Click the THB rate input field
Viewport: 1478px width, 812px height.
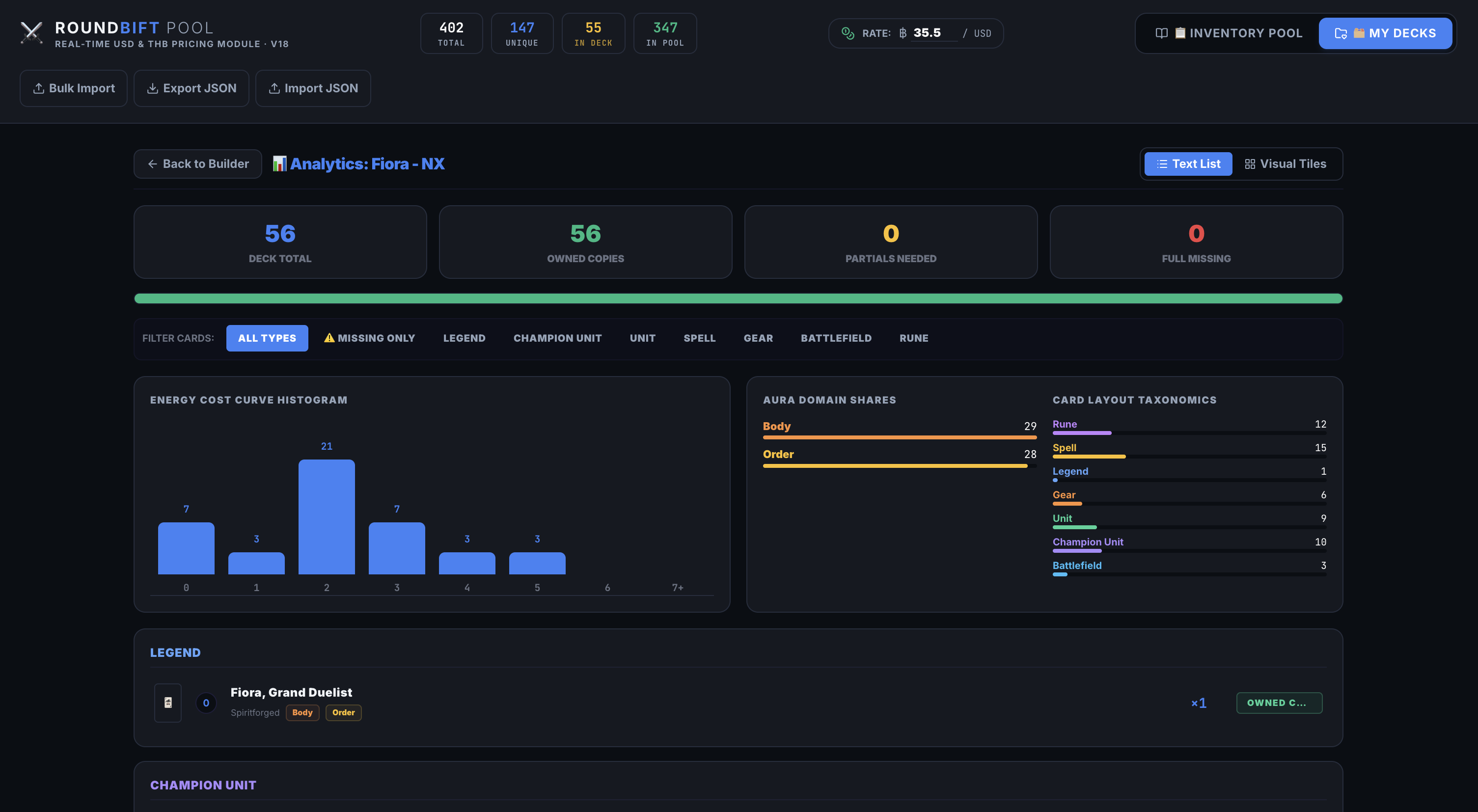[933, 33]
